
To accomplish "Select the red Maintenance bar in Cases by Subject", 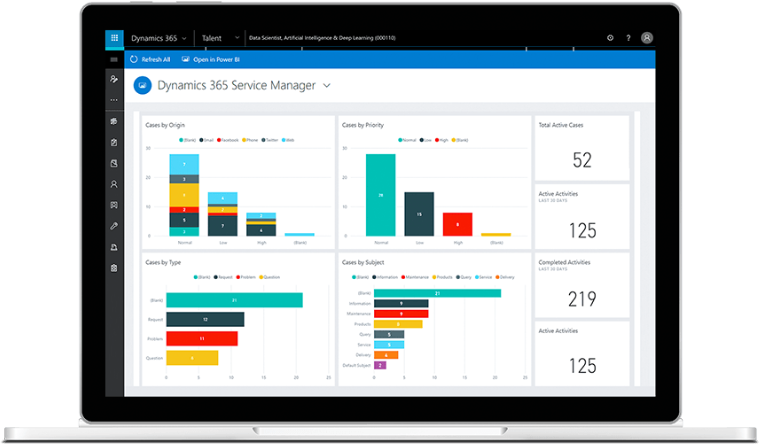I will click(x=401, y=314).
